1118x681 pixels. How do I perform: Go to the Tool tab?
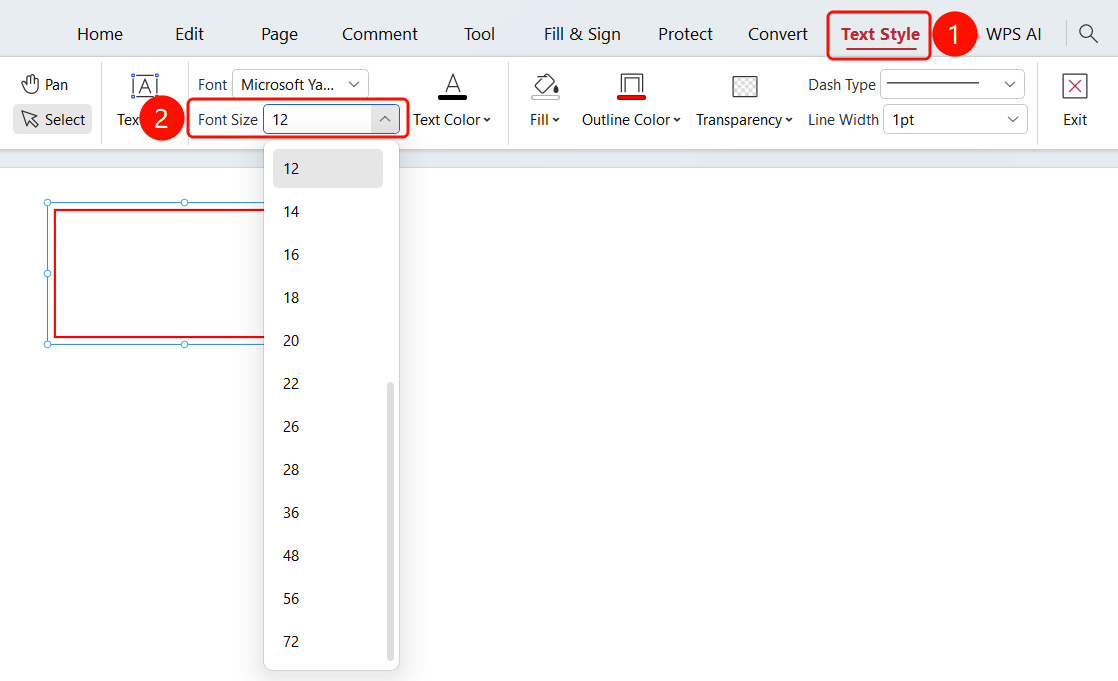point(479,34)
